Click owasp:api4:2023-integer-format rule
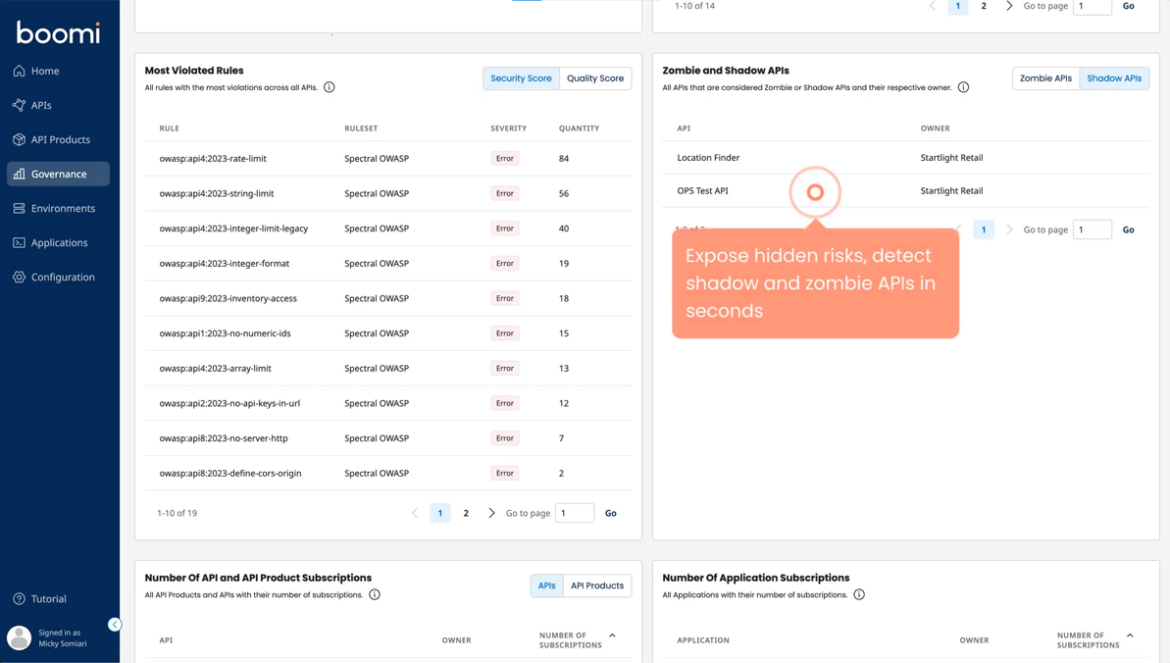The image size is (1170, 663). 224,263
